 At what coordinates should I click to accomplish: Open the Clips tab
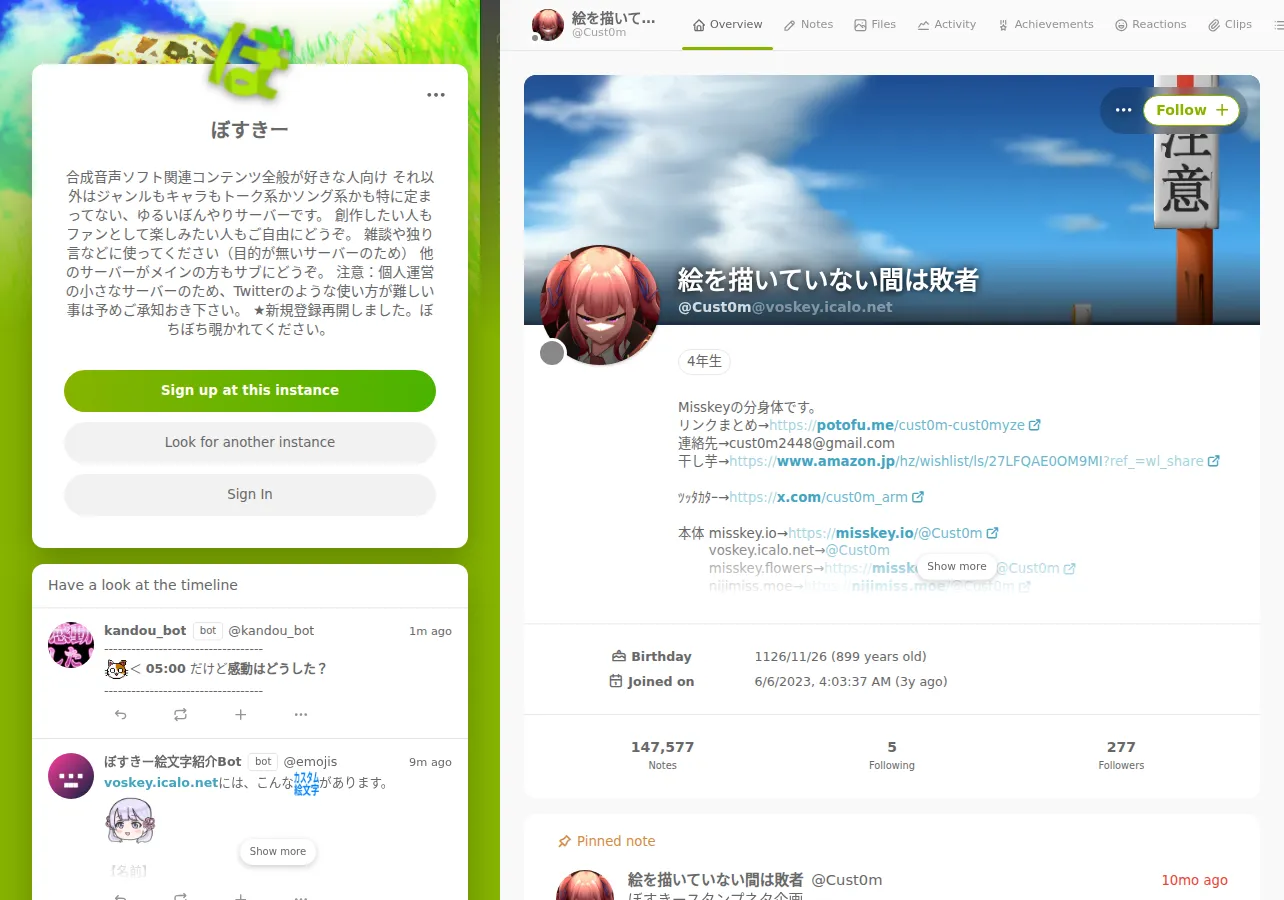1229,25
